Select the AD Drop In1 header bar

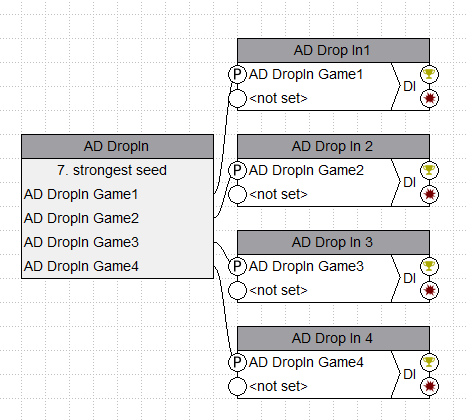tap(333, 51)
